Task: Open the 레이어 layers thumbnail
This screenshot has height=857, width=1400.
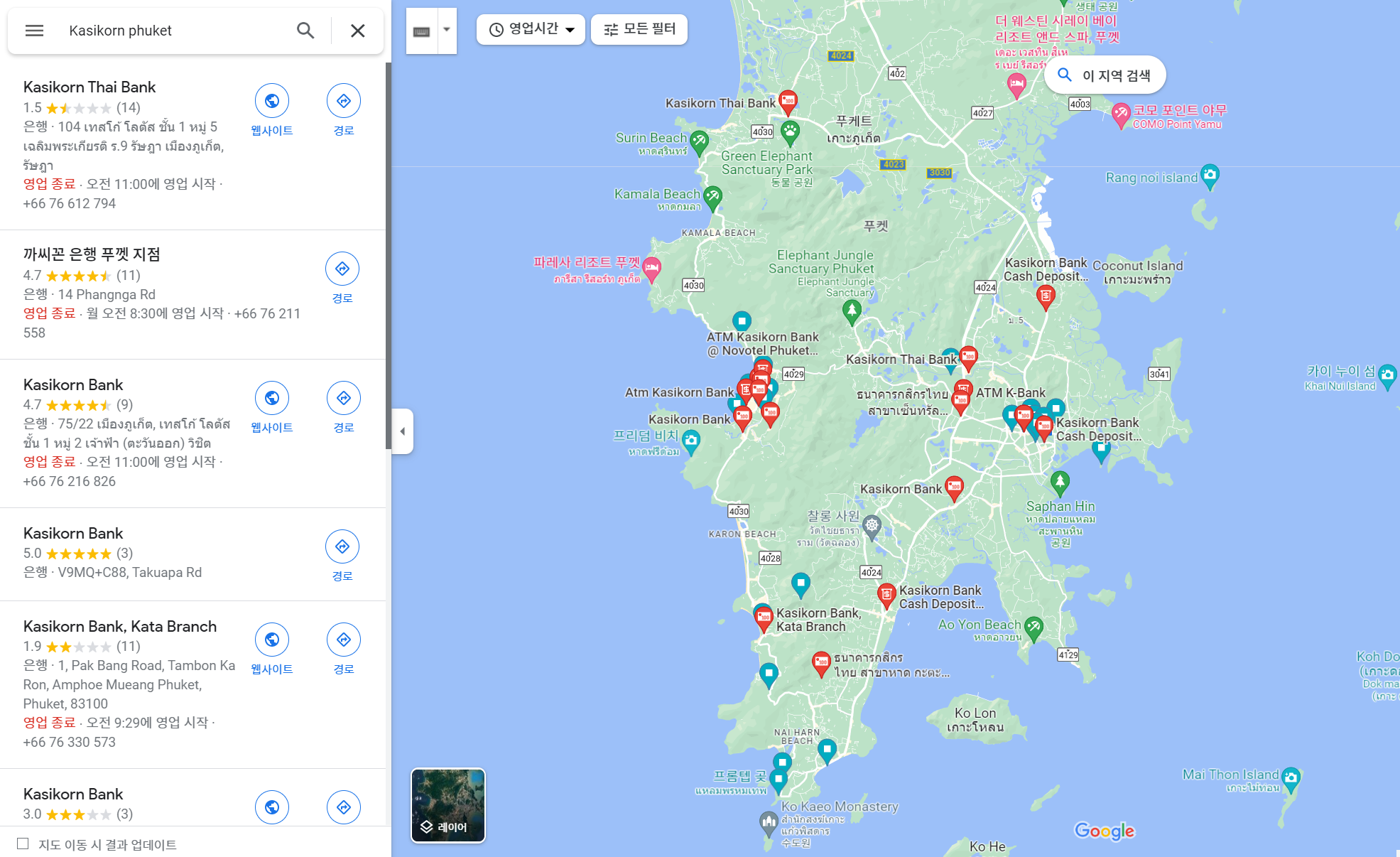Action: (448, 805)
